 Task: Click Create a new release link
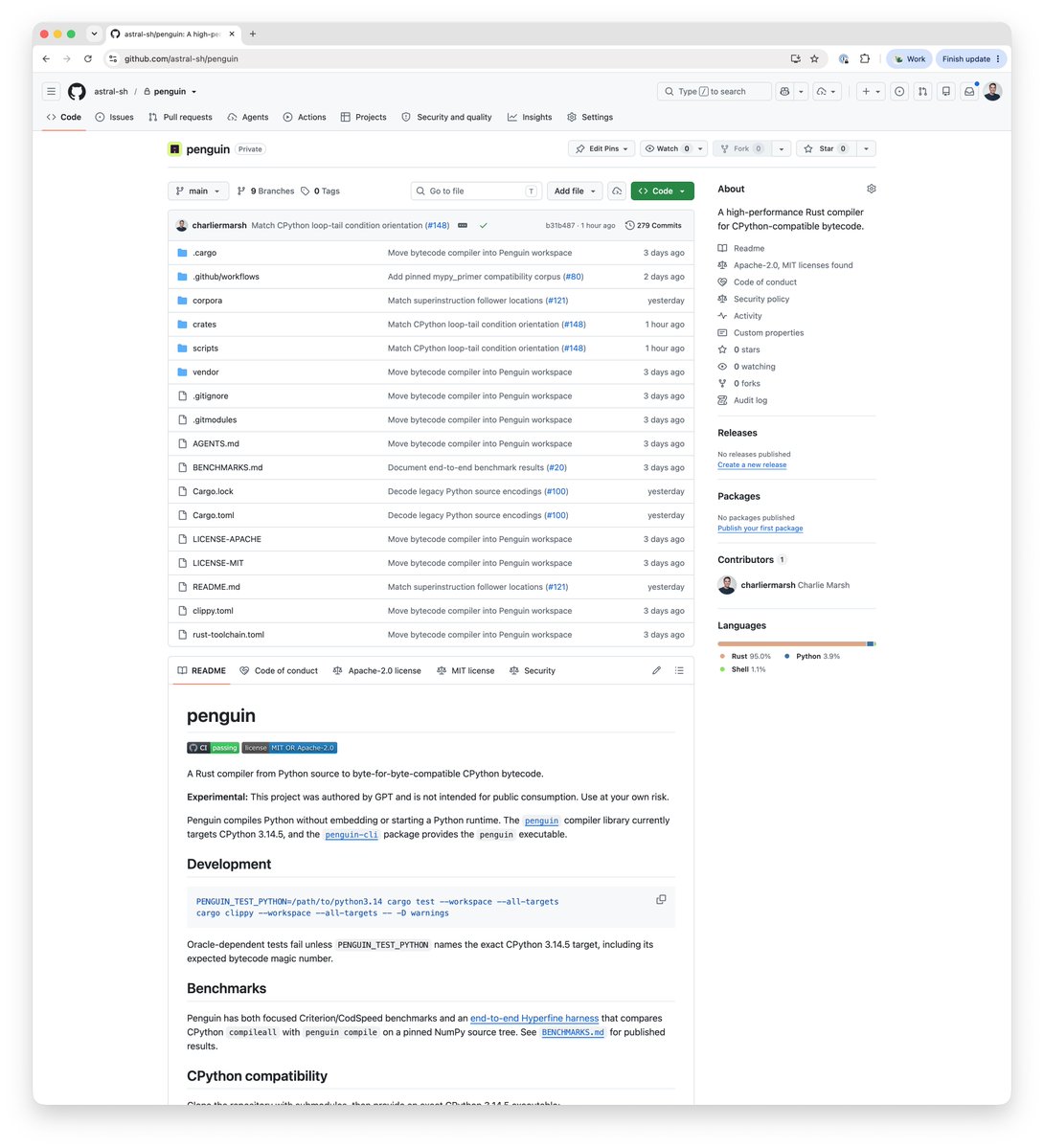[752, 465]
